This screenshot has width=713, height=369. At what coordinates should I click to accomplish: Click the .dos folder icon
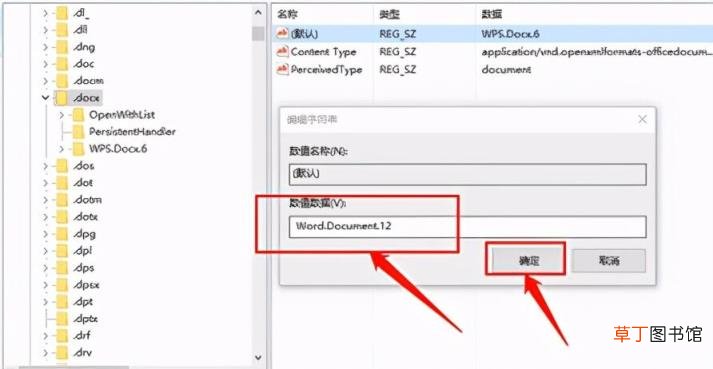(62, 166)
